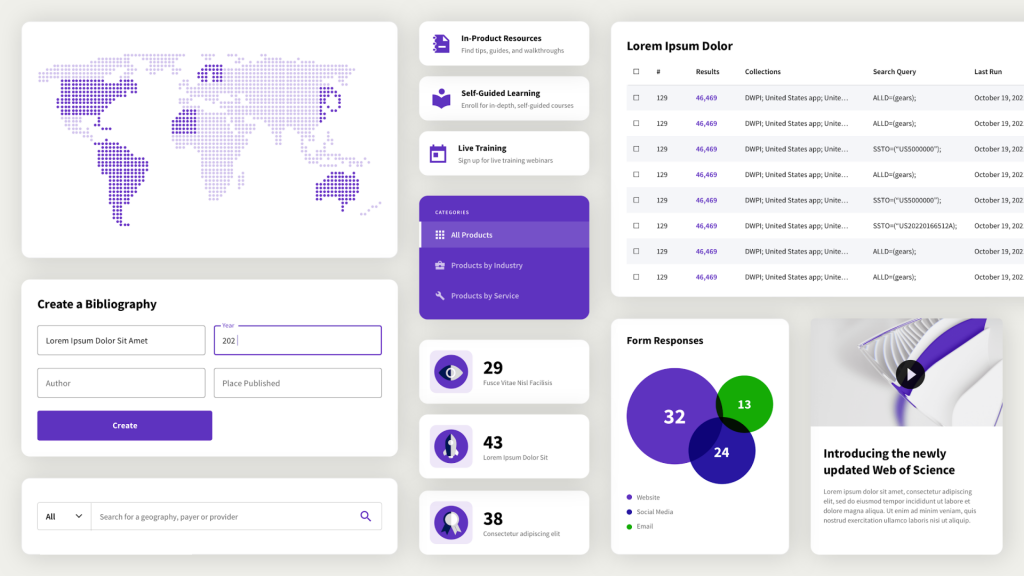The width and height of the screenshot is (1024, 576).
Task: Check the last table row checkbox
Action: coord(636,277)
